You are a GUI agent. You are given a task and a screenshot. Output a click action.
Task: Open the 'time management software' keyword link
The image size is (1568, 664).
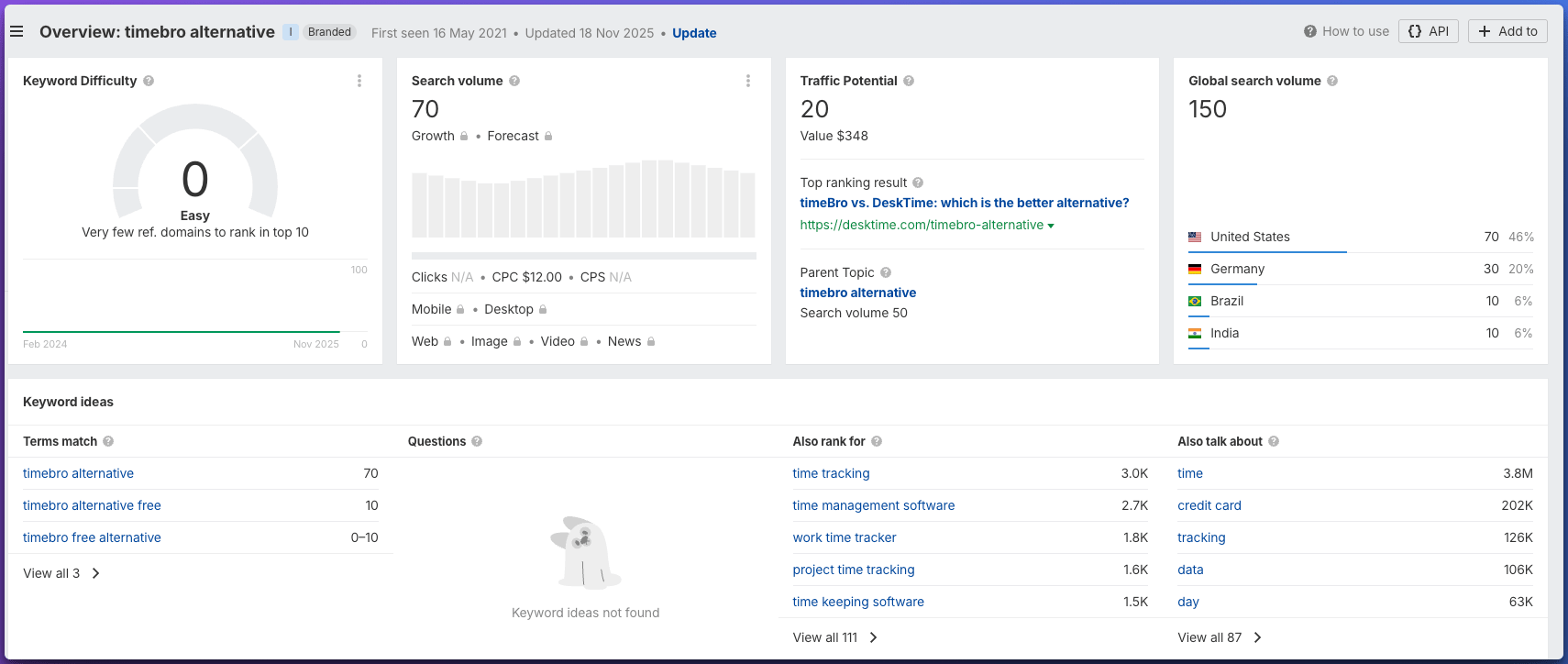(x=874, y=505)
